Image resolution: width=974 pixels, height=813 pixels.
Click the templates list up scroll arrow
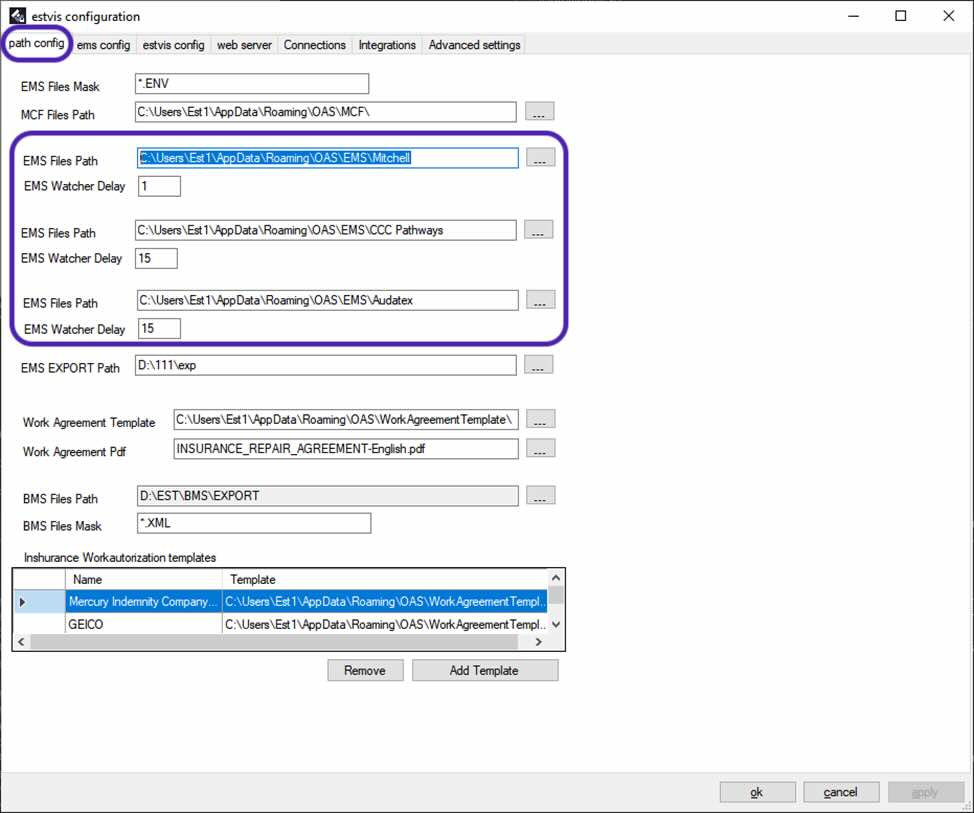(x=556, y=578)
